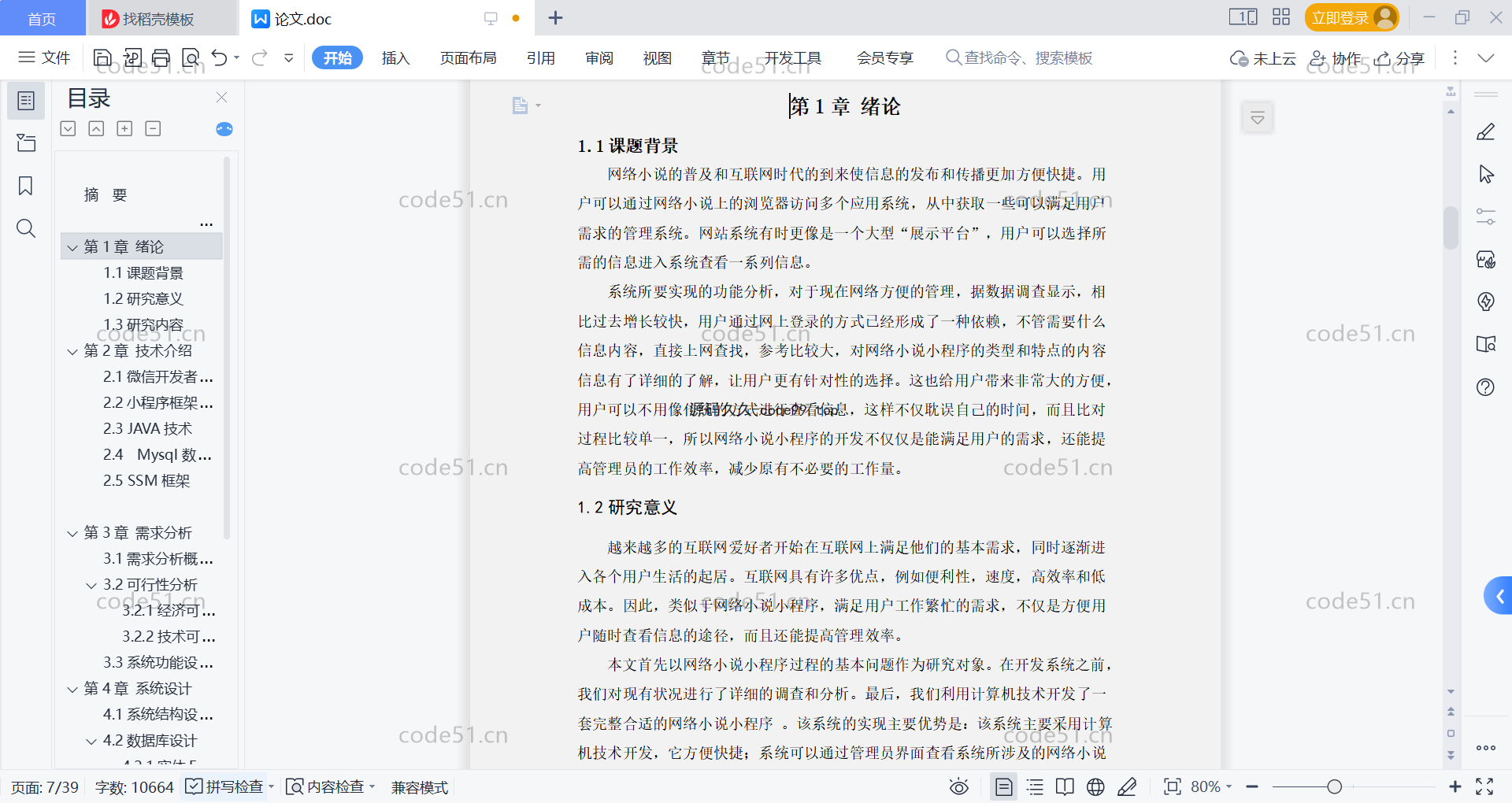Image resolution: width=1512 pixels, height=803 pixels.
Task: Click the search magnifier icon in sidebar
Action: pyautogui.click(x=26, y=228)
